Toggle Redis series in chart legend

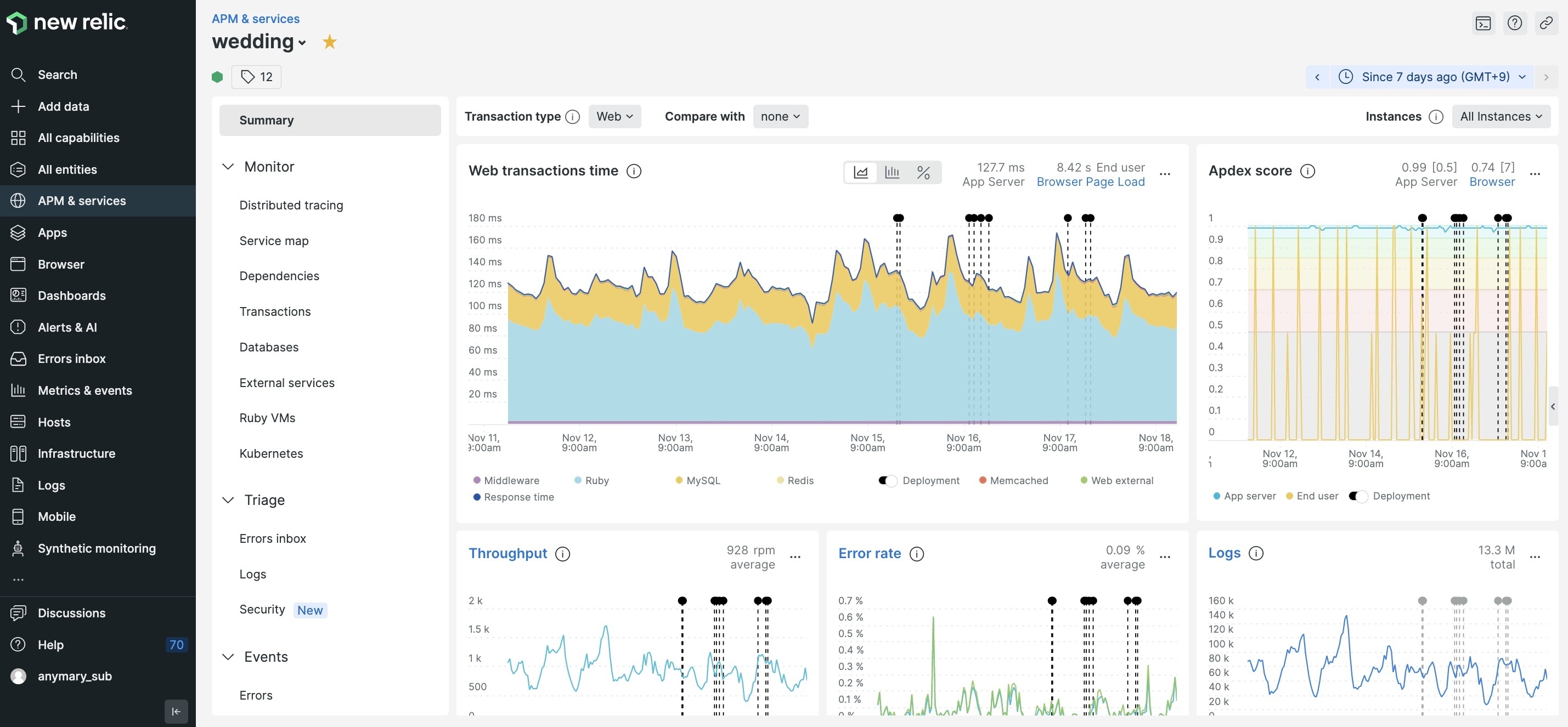[x=795, y=481]
